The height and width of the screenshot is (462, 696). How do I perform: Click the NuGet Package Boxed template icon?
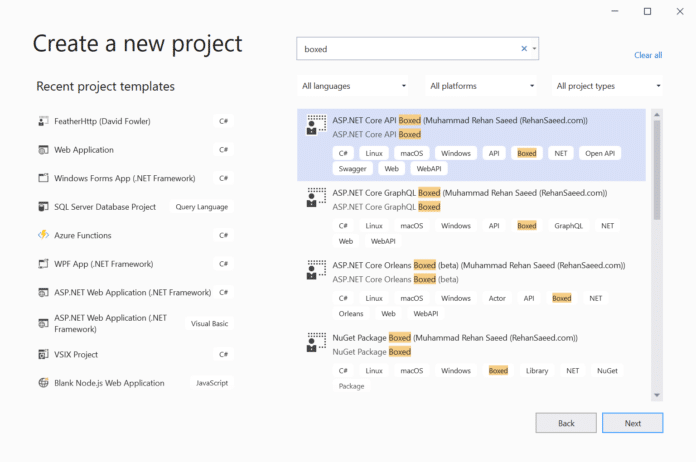click(316, 343)
